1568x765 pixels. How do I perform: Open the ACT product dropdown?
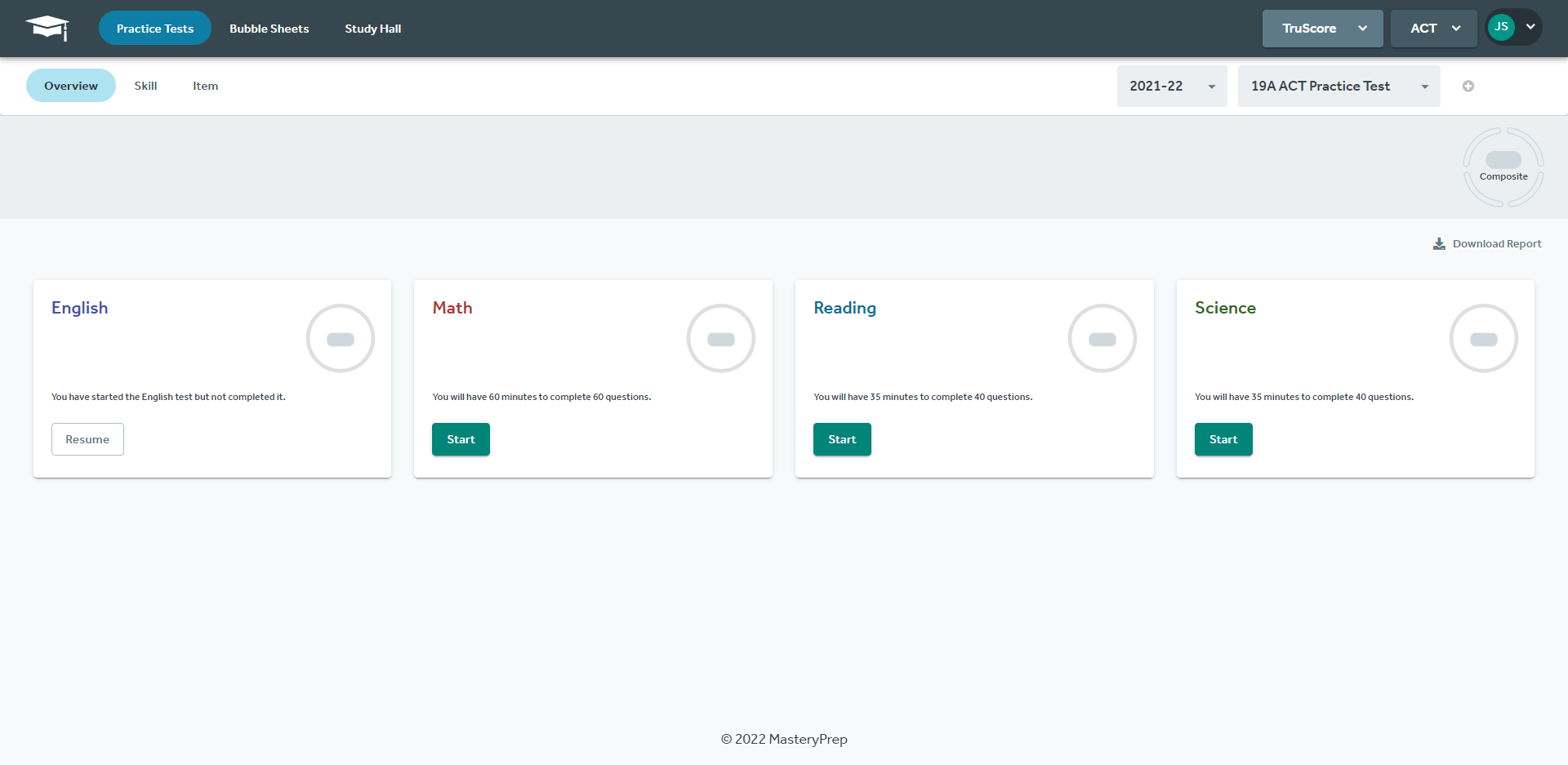coord(1432,28)
